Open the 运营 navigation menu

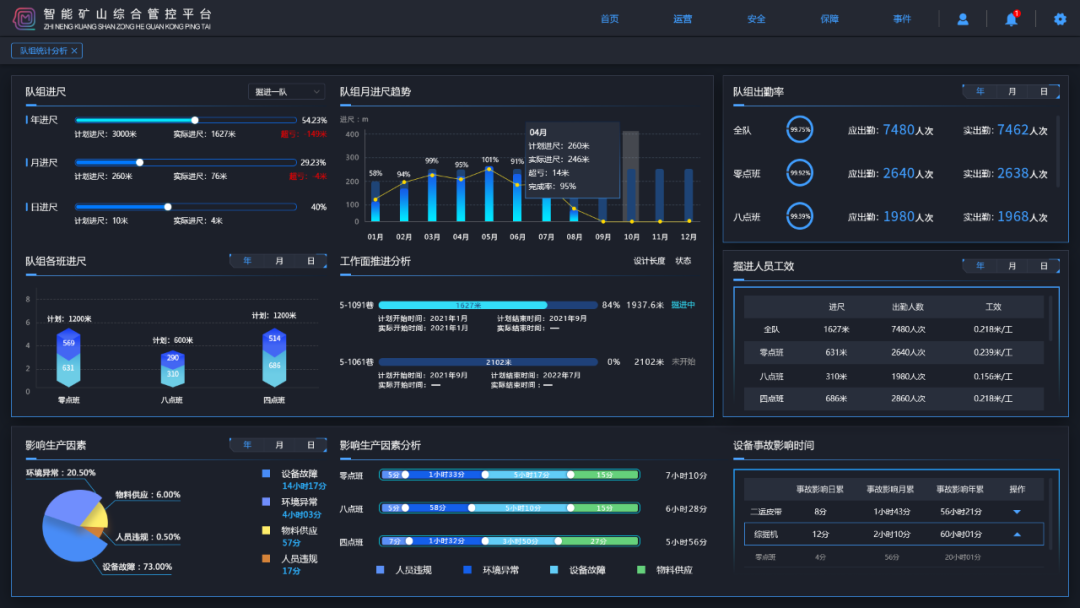[683, 19]
